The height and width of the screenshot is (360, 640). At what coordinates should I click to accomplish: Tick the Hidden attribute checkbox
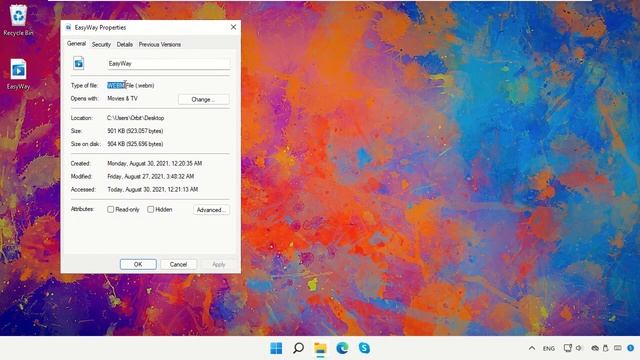point(151,209)
